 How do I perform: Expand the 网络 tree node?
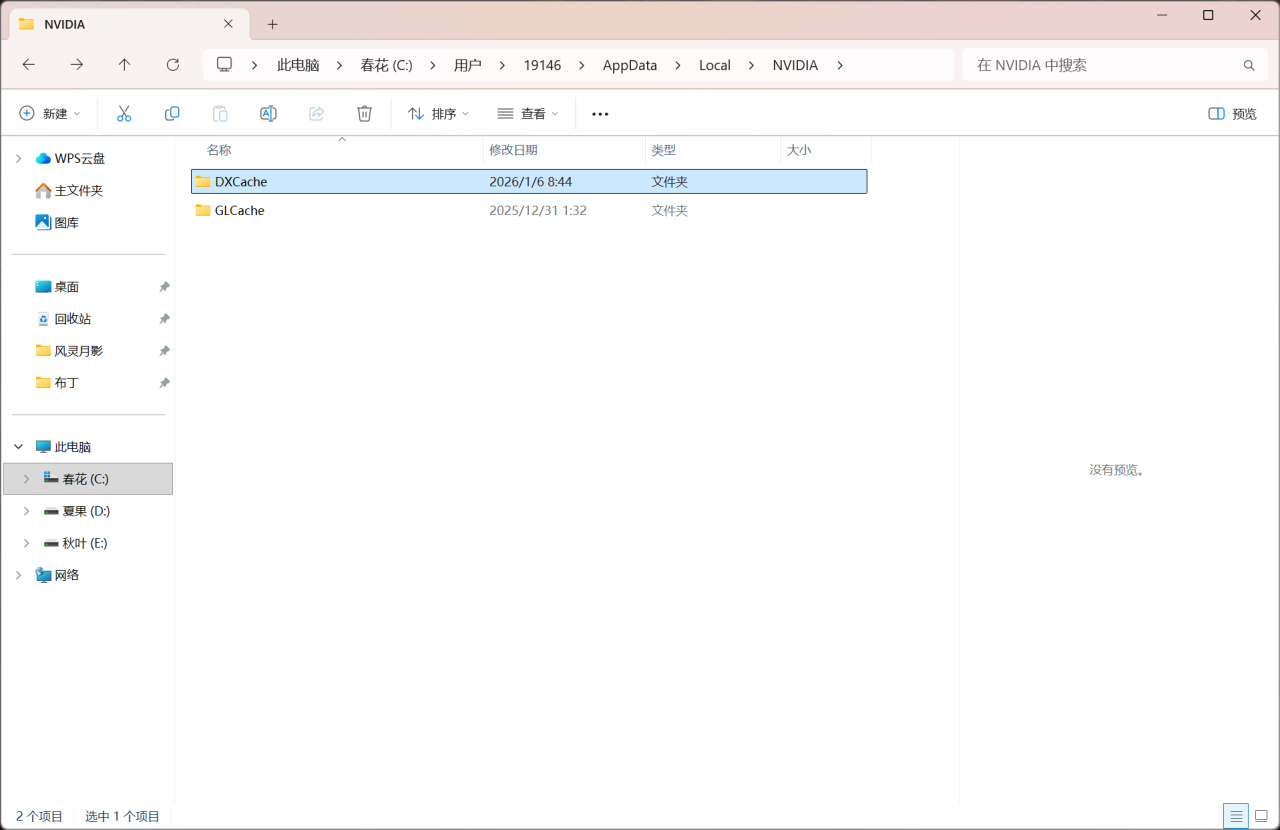pos(19,575)
